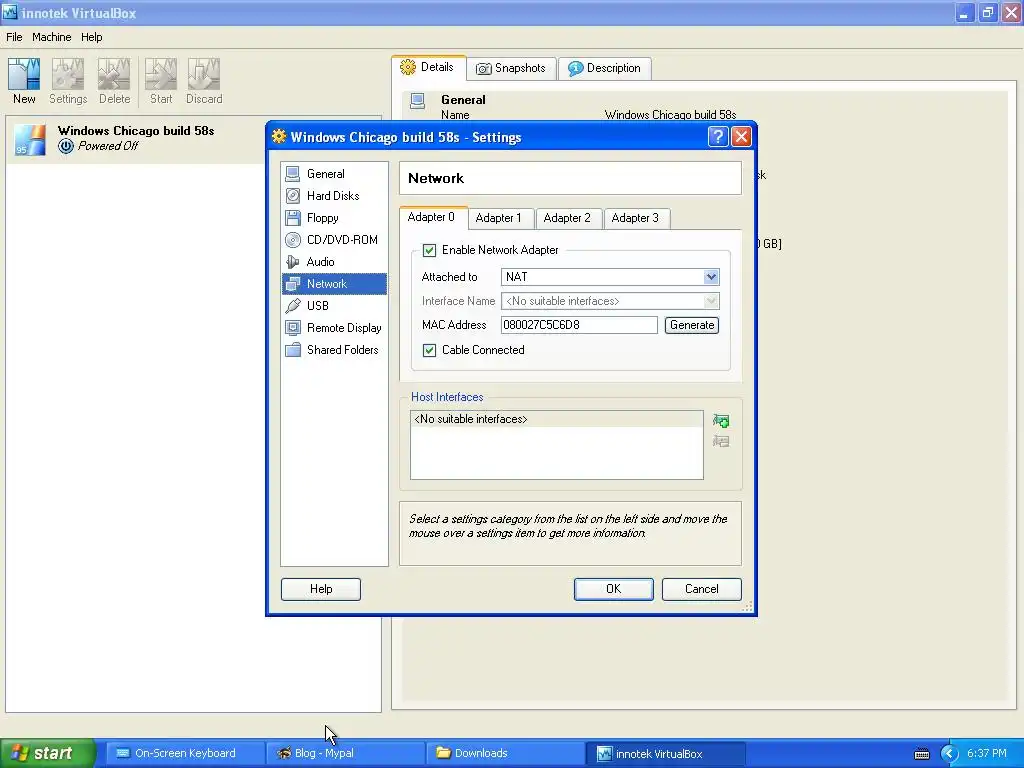Click the Settings toolbar icon
Viewport: 1024px width, 768px height.
68,81
